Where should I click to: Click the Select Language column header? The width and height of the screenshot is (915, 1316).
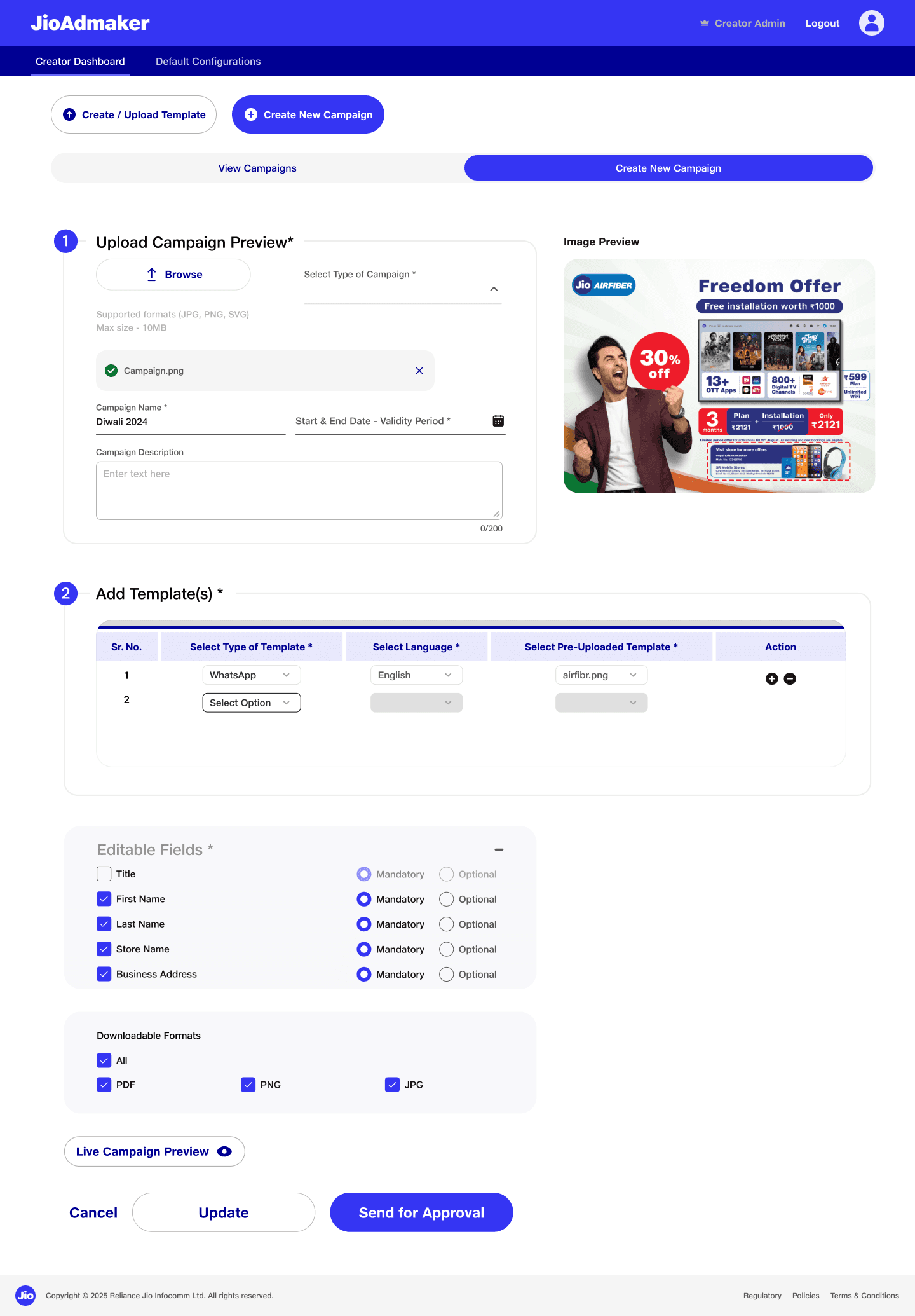click(x=416, y=647)
